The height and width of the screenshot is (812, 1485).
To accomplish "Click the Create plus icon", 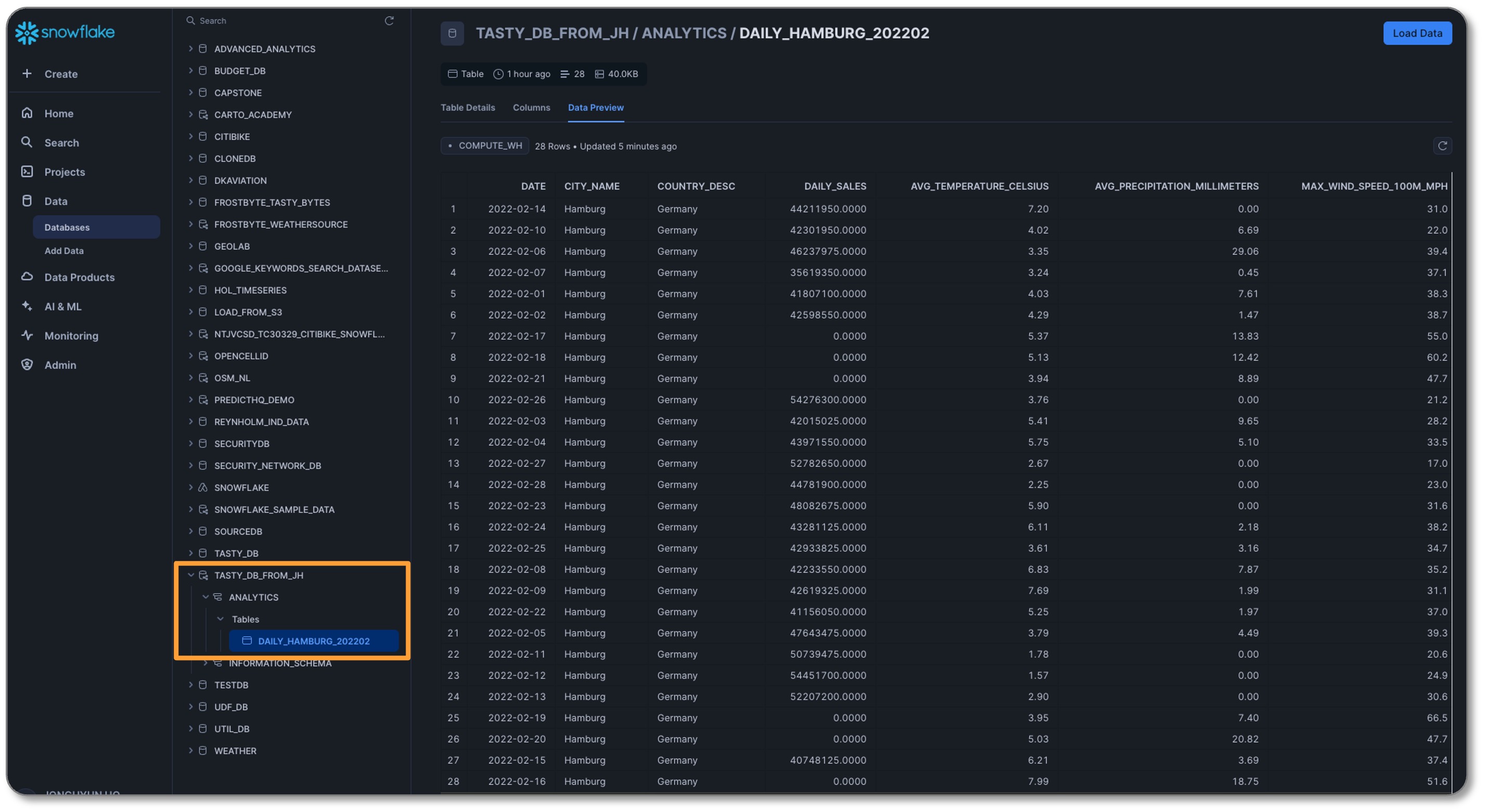I will click(x=27, y=73).
